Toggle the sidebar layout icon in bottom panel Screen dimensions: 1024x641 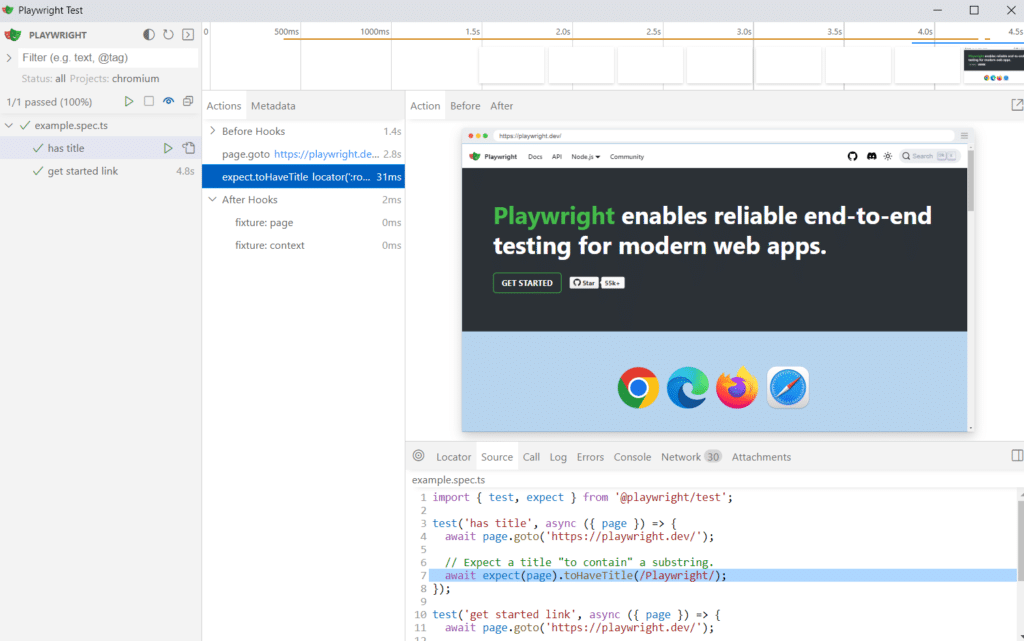[1017, 456]
